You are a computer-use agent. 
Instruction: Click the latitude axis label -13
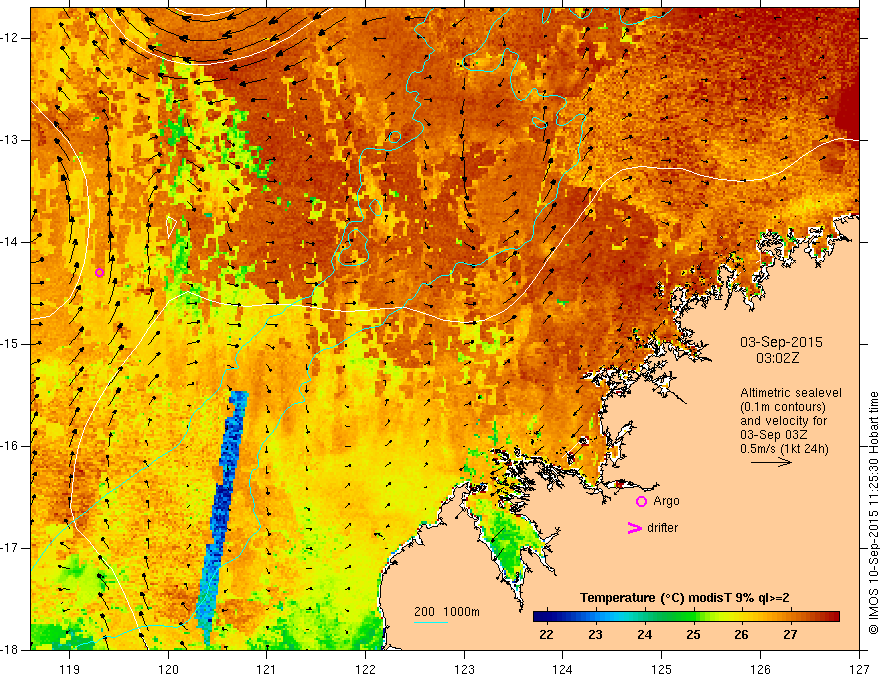coord(10,140)
